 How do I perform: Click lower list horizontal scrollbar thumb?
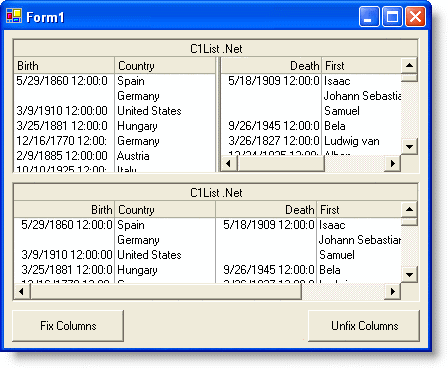[166, 291]
